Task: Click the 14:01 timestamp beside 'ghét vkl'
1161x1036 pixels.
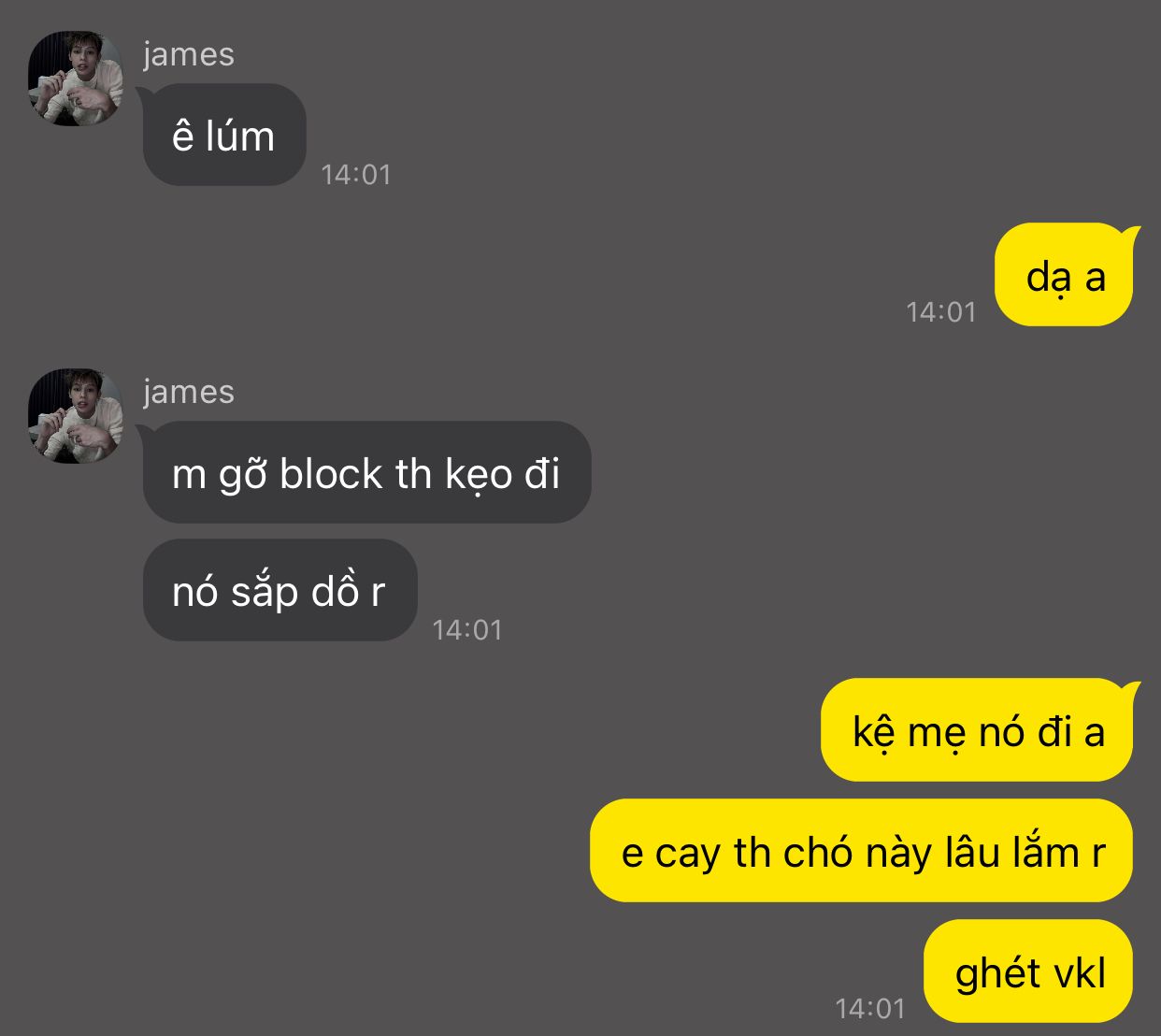Action: pos(870,1009)
